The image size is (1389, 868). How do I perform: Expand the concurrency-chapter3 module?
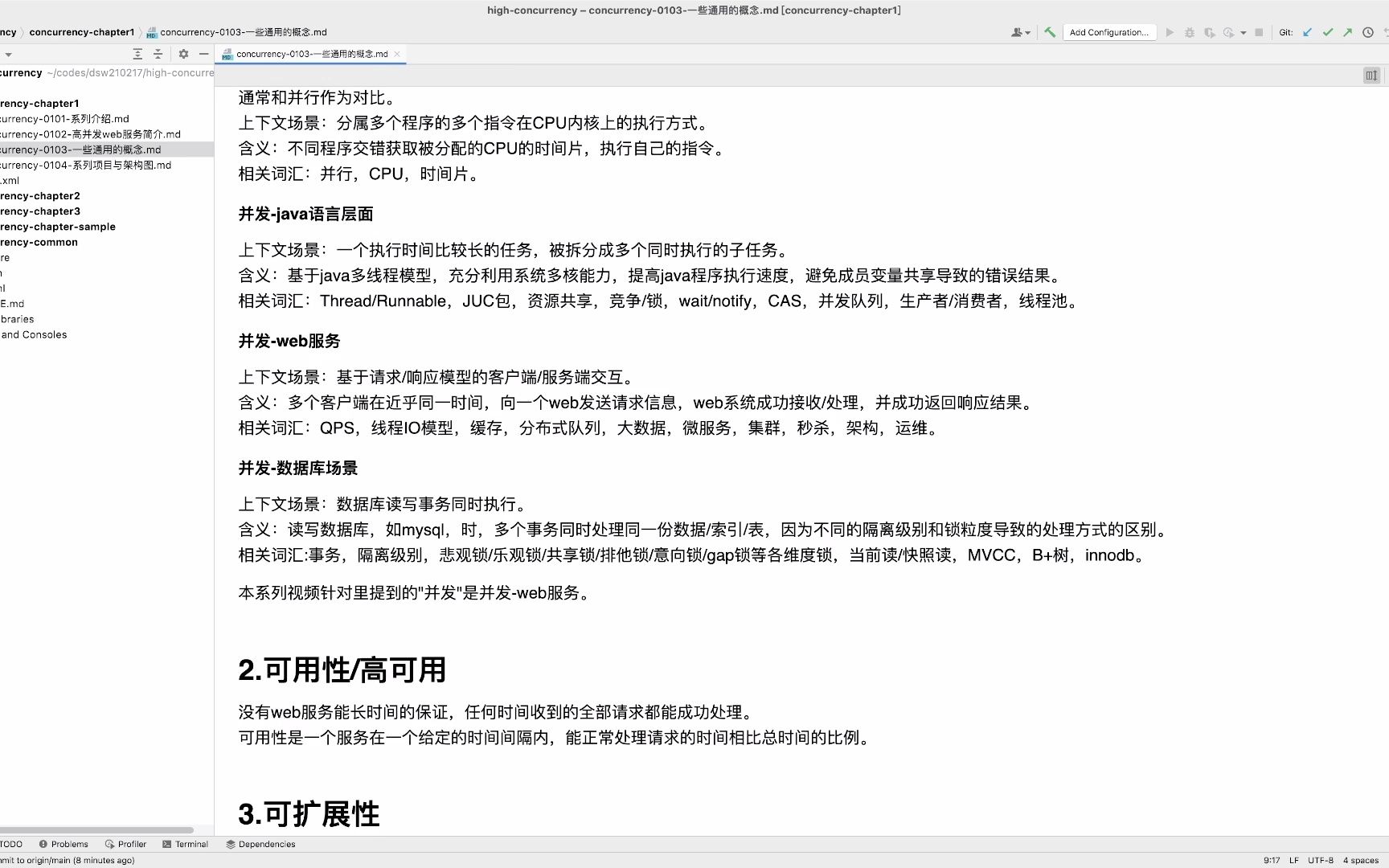tap(40, 211)
